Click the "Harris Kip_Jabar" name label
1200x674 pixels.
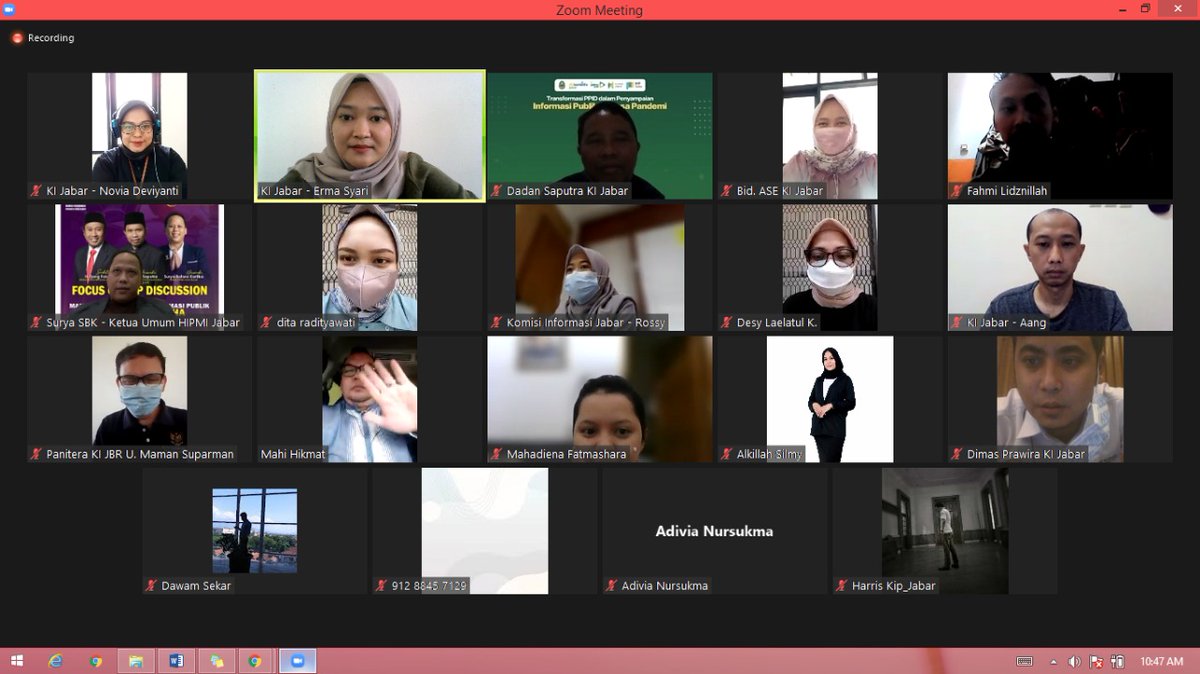(893, 586)
